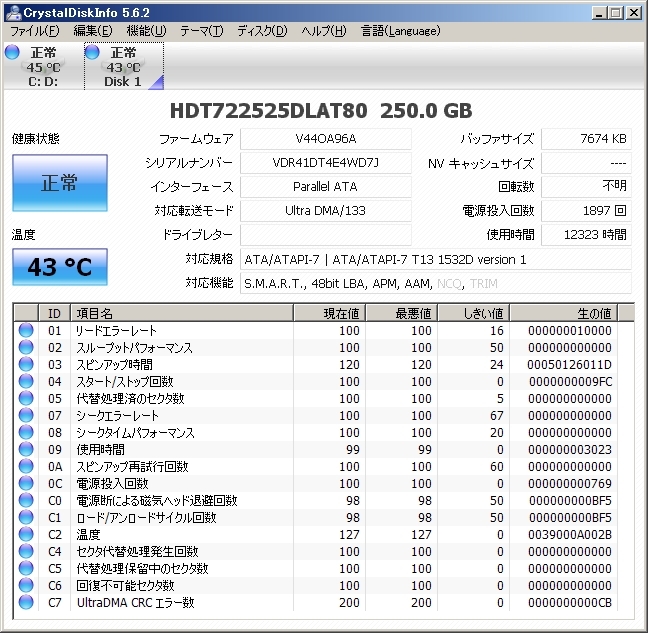Click status orb for Disk 1
Viewport: 648px width, 633px height.
pos(92,52)
